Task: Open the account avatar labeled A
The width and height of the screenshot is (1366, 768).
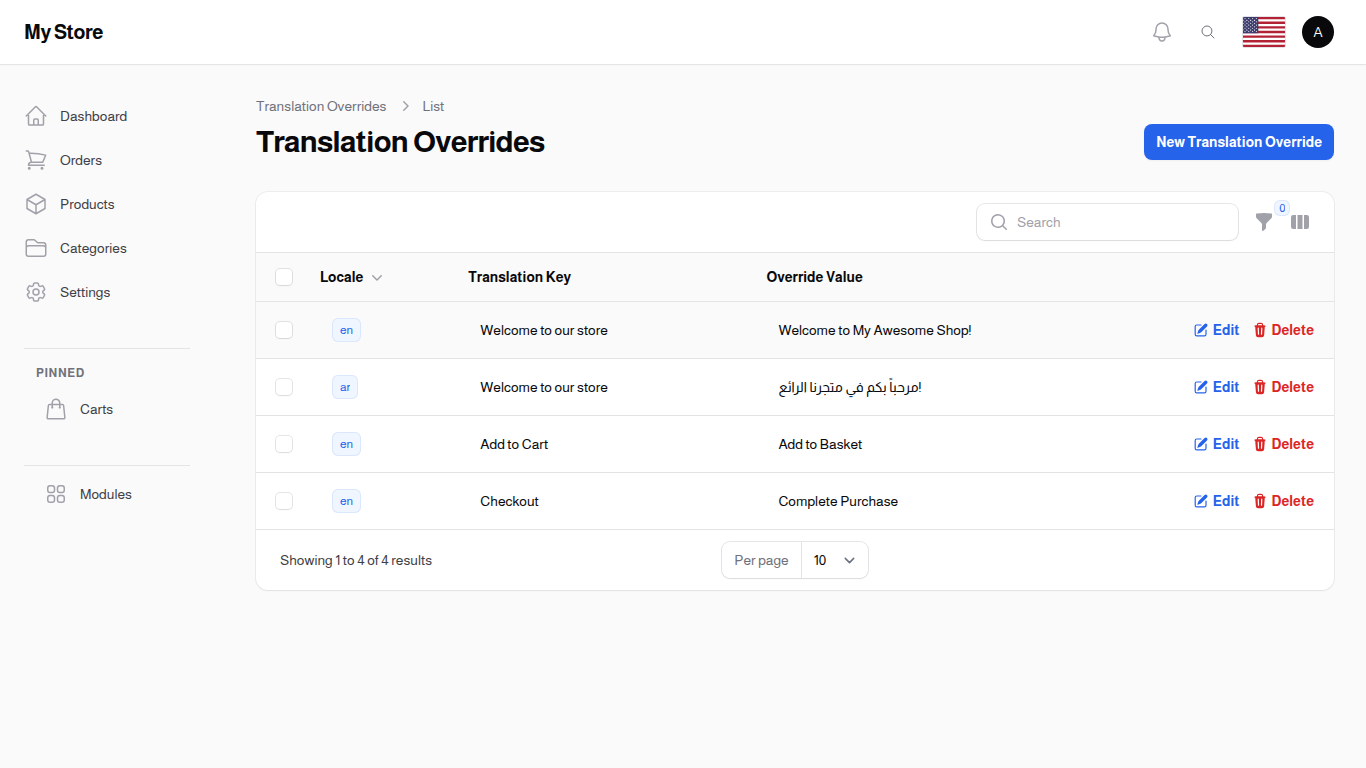Action: (1317, 31)
